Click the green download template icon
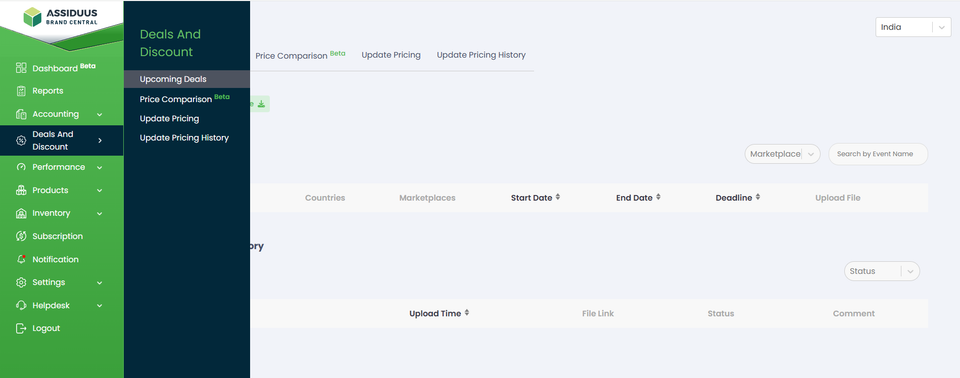Viewport: 960px width, 378px height. 261,104
